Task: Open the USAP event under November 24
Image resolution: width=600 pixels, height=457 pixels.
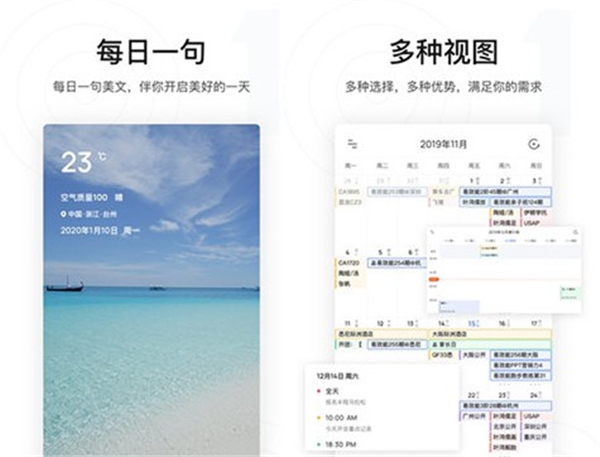Action: (535, 416)
